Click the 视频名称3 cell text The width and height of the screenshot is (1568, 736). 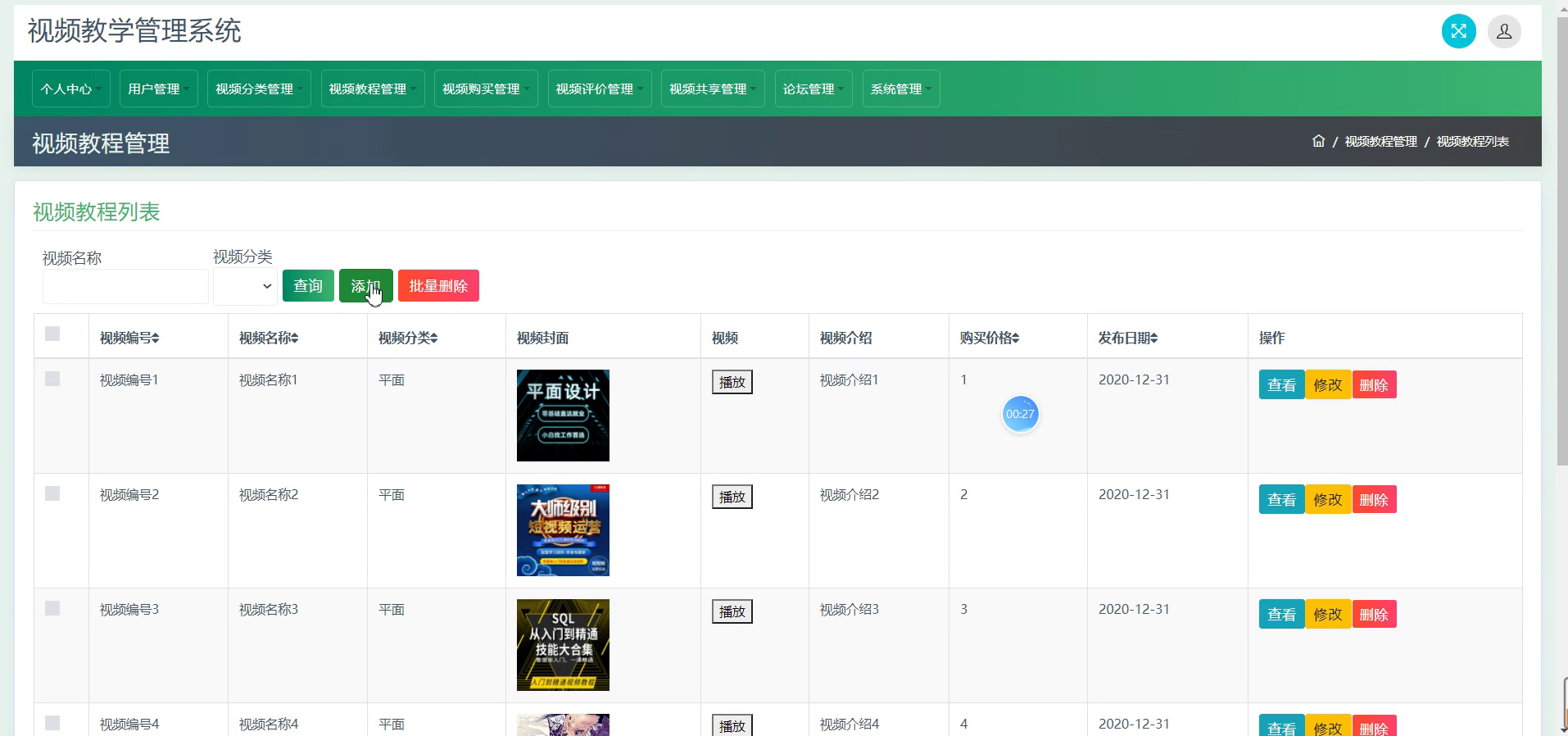click(x=269, y=610)
